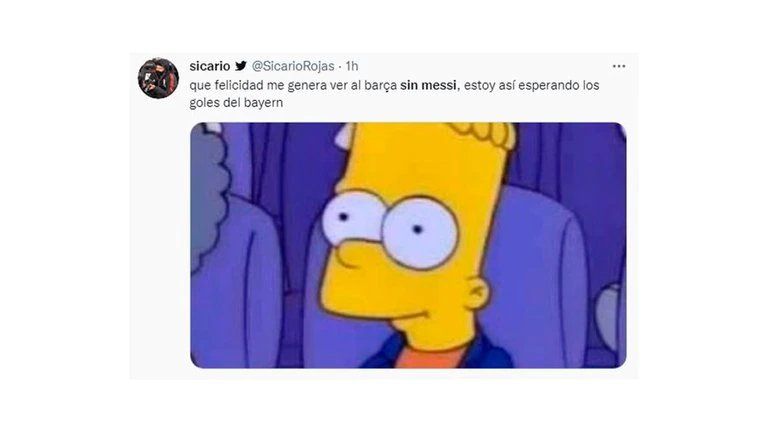Click Bart's large white eyes in image
This screenshot has height=432, width=768.
[390, 228]
